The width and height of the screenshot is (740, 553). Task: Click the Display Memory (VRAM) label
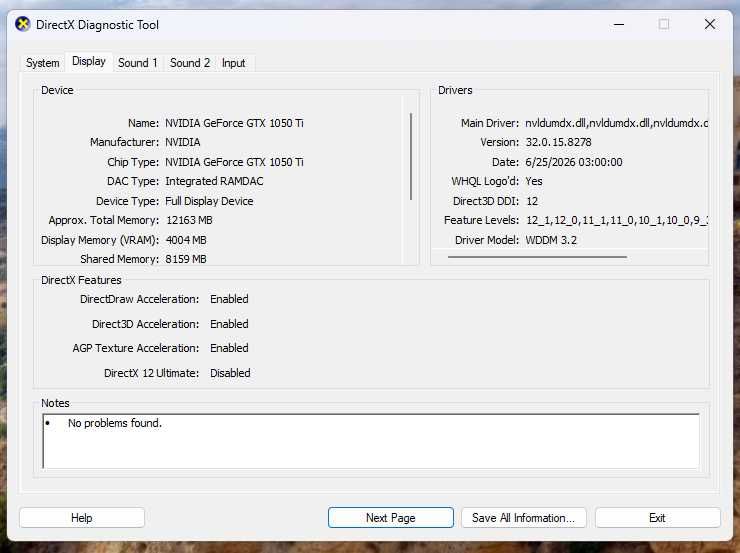(x=100, y=240)
